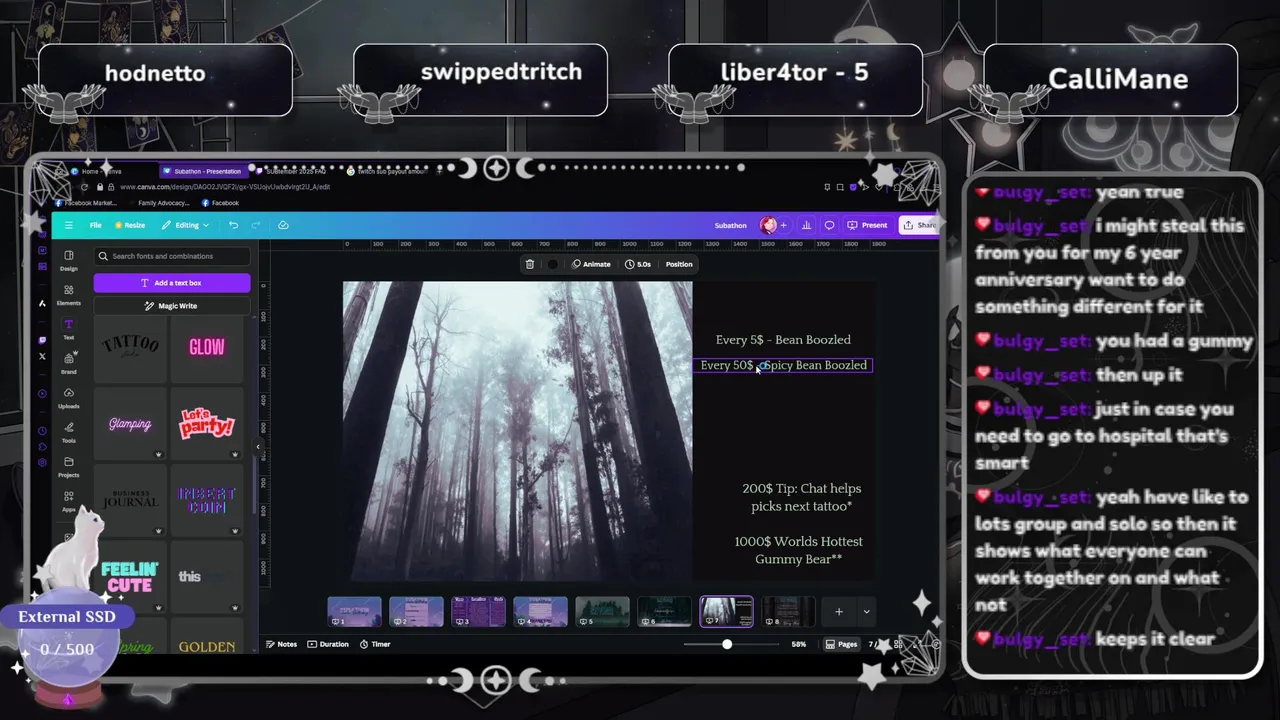Open the Brand panel in sidebar

[x=68, y=363]
